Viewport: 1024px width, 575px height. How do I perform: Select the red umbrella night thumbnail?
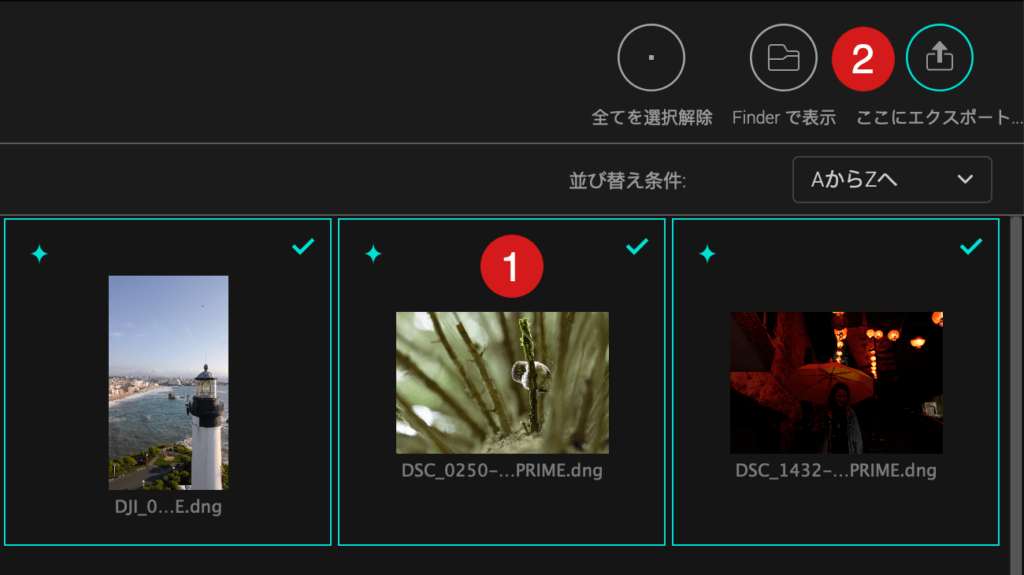pos(836,382)
